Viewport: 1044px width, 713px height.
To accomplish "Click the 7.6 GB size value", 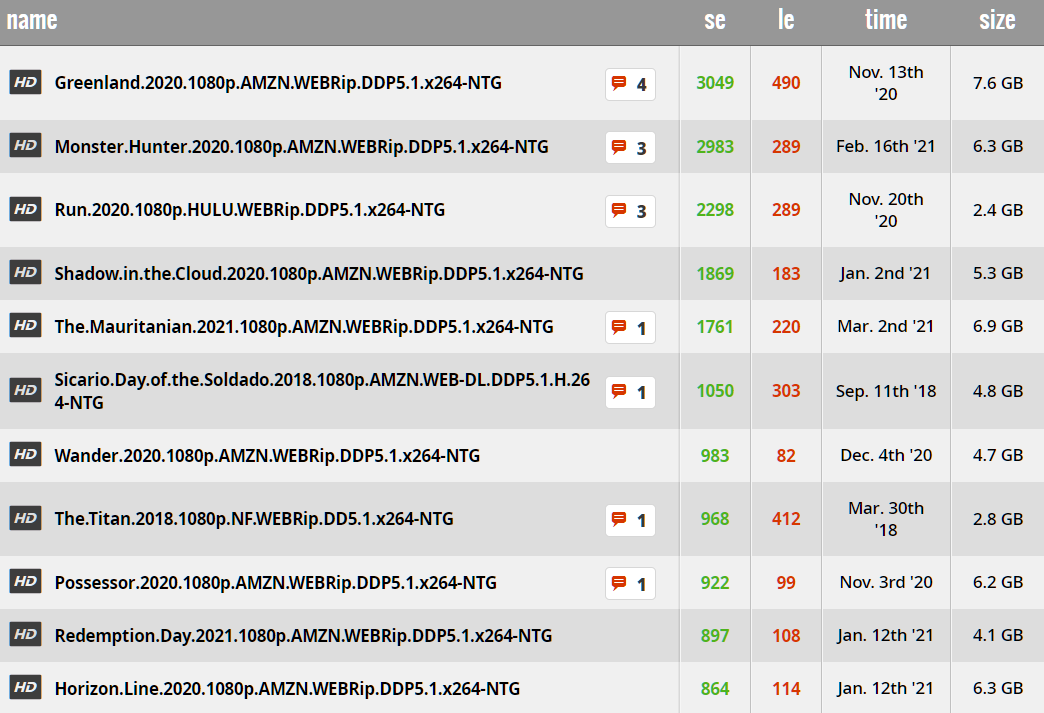I will 997,83.
